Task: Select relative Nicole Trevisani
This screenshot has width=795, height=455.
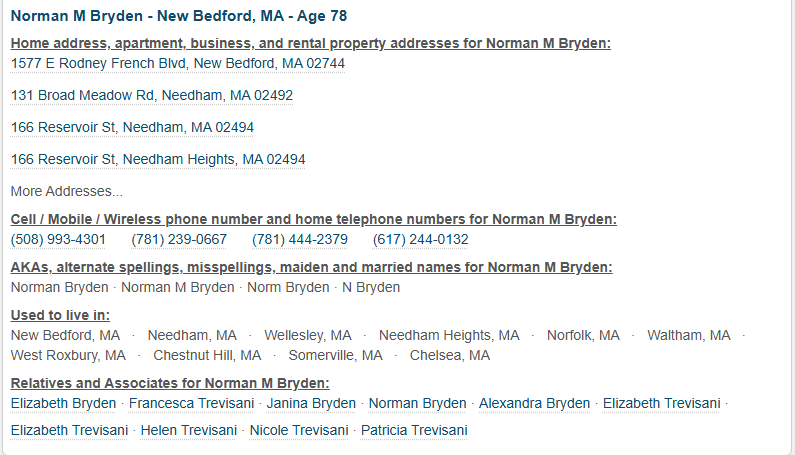Action: pyautogui.click(x=299, y=430)
